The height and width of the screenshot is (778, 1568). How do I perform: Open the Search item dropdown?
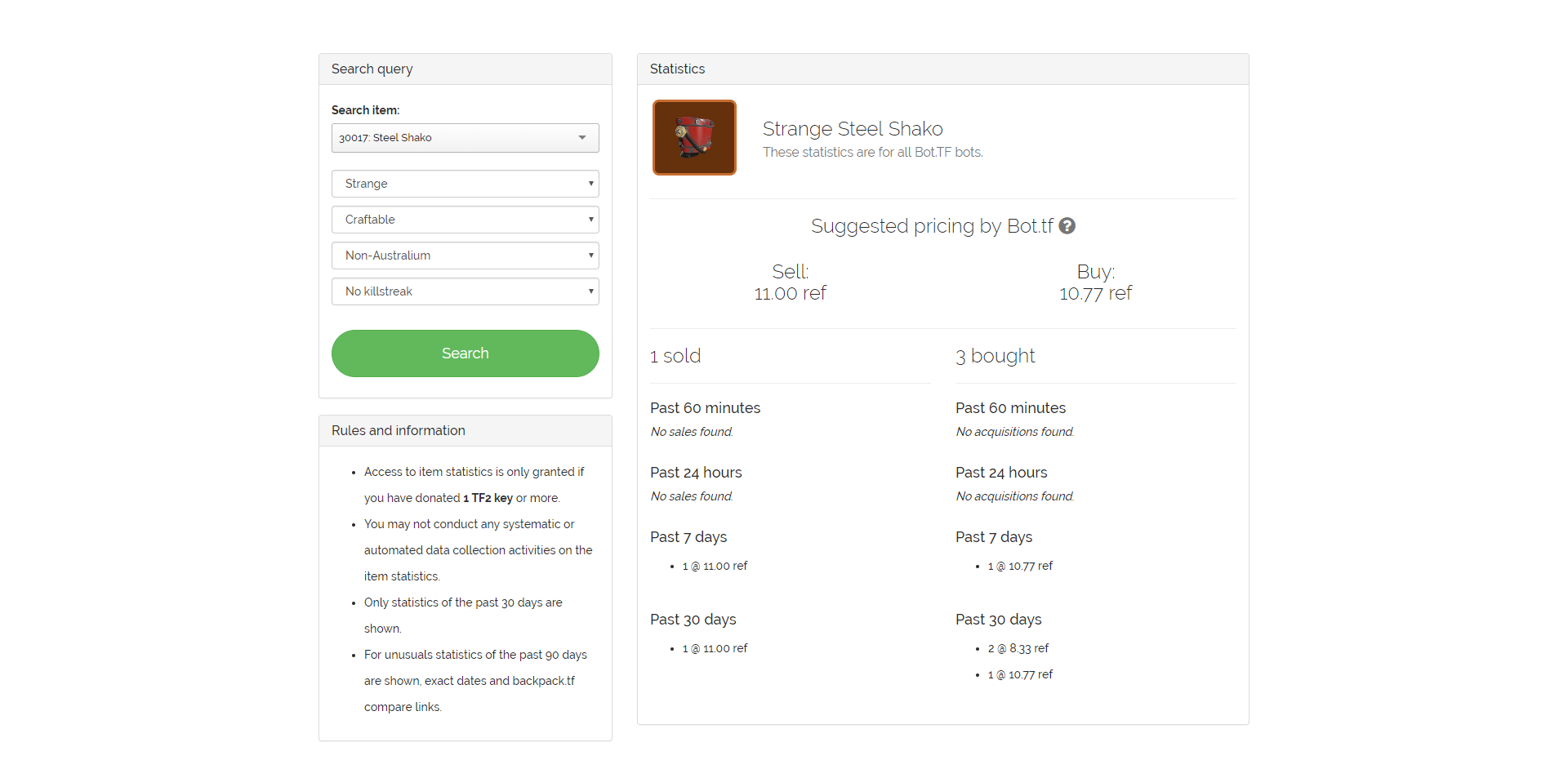click(457, 138)
